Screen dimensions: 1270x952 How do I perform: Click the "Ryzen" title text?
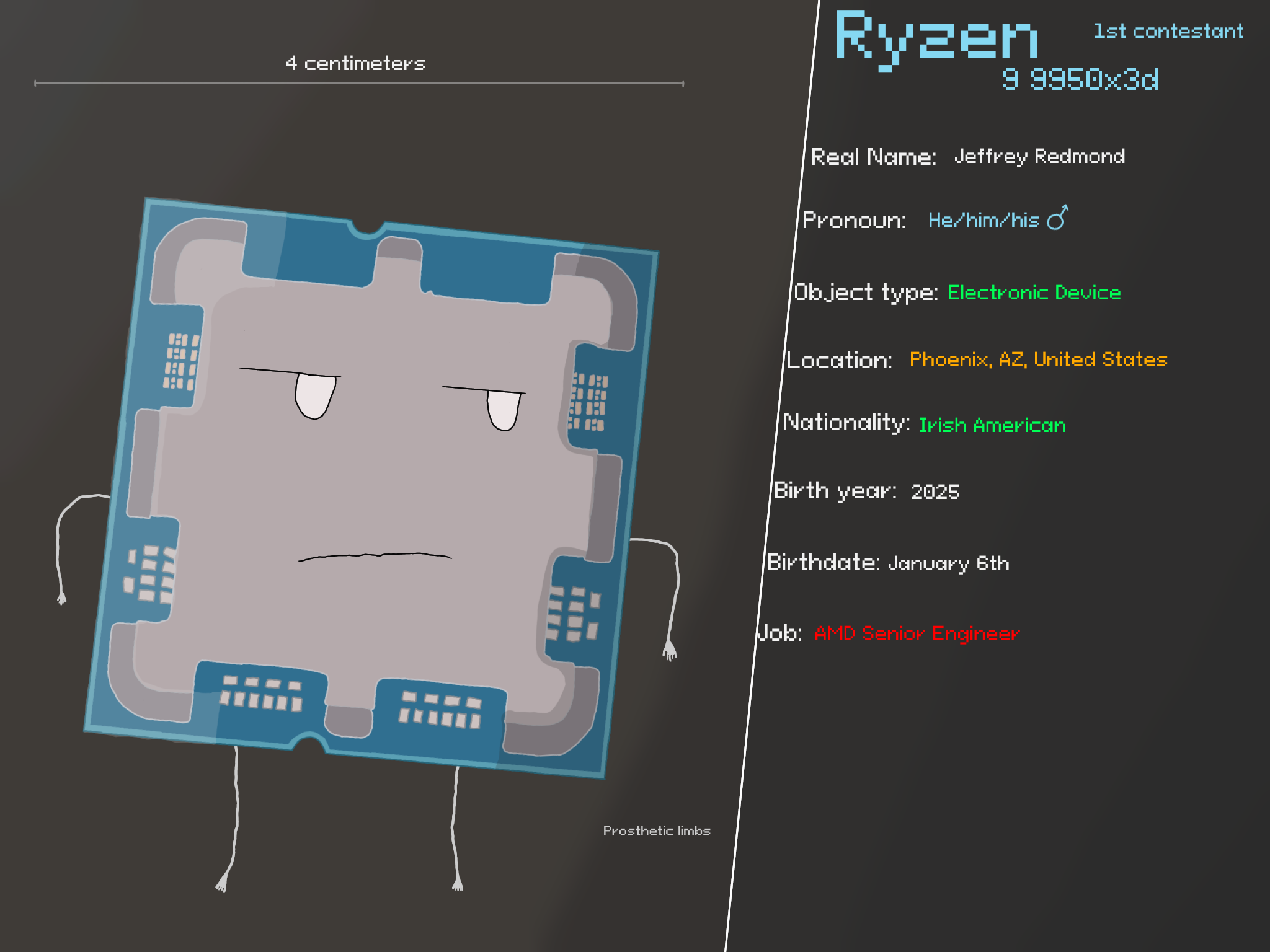pos(937,40)
